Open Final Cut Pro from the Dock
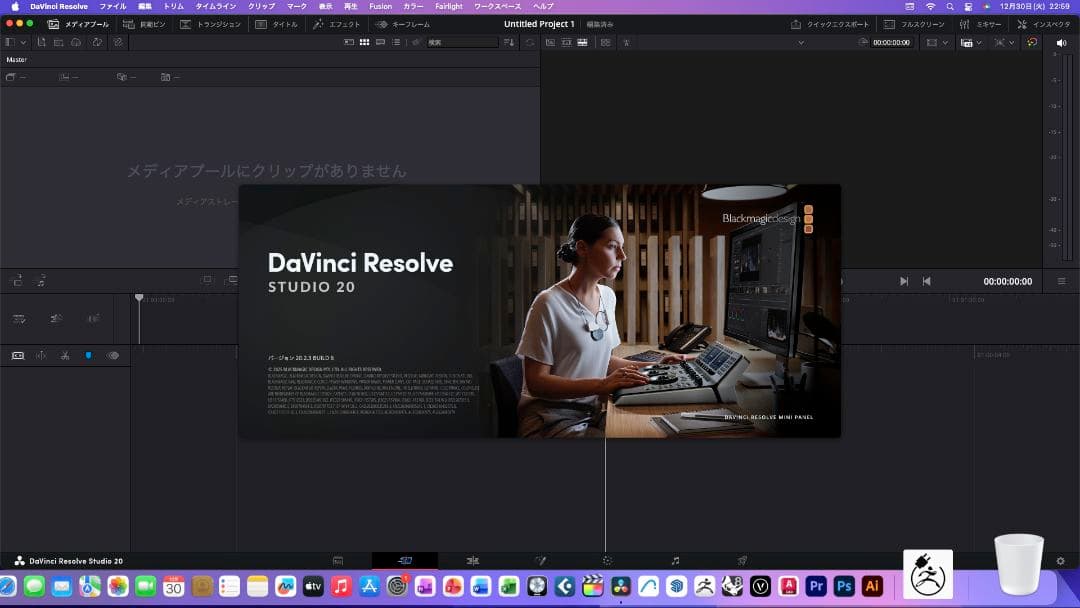 (x=593, y=587)
